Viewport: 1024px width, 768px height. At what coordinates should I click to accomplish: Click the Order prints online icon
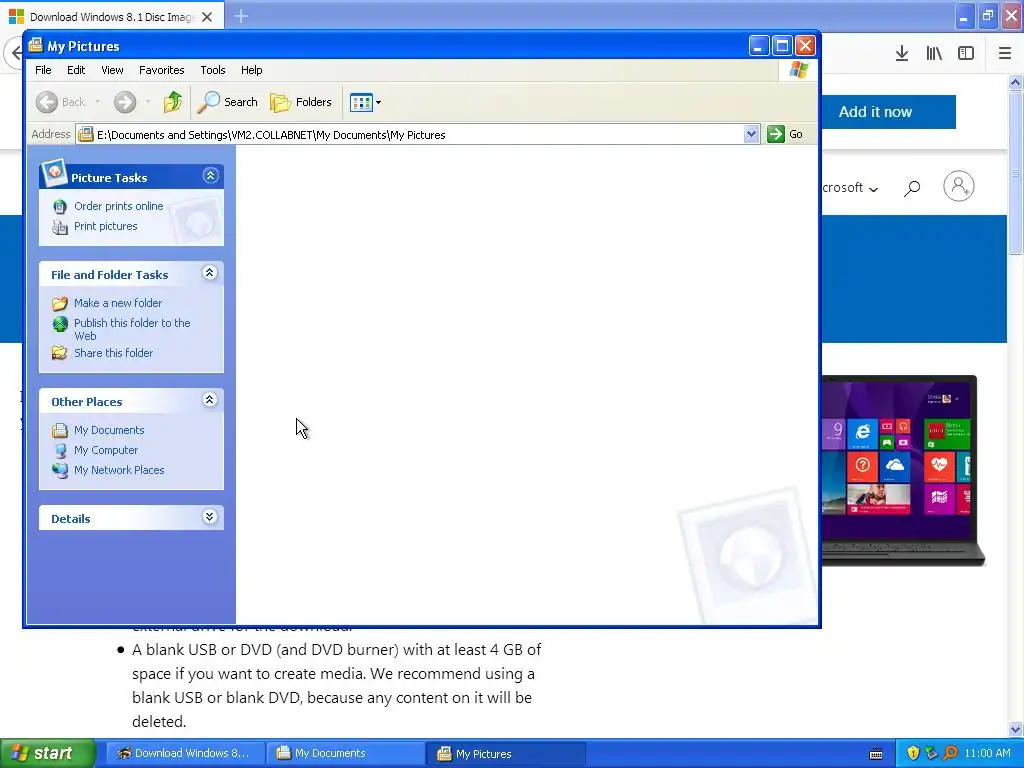pos(60,206)
